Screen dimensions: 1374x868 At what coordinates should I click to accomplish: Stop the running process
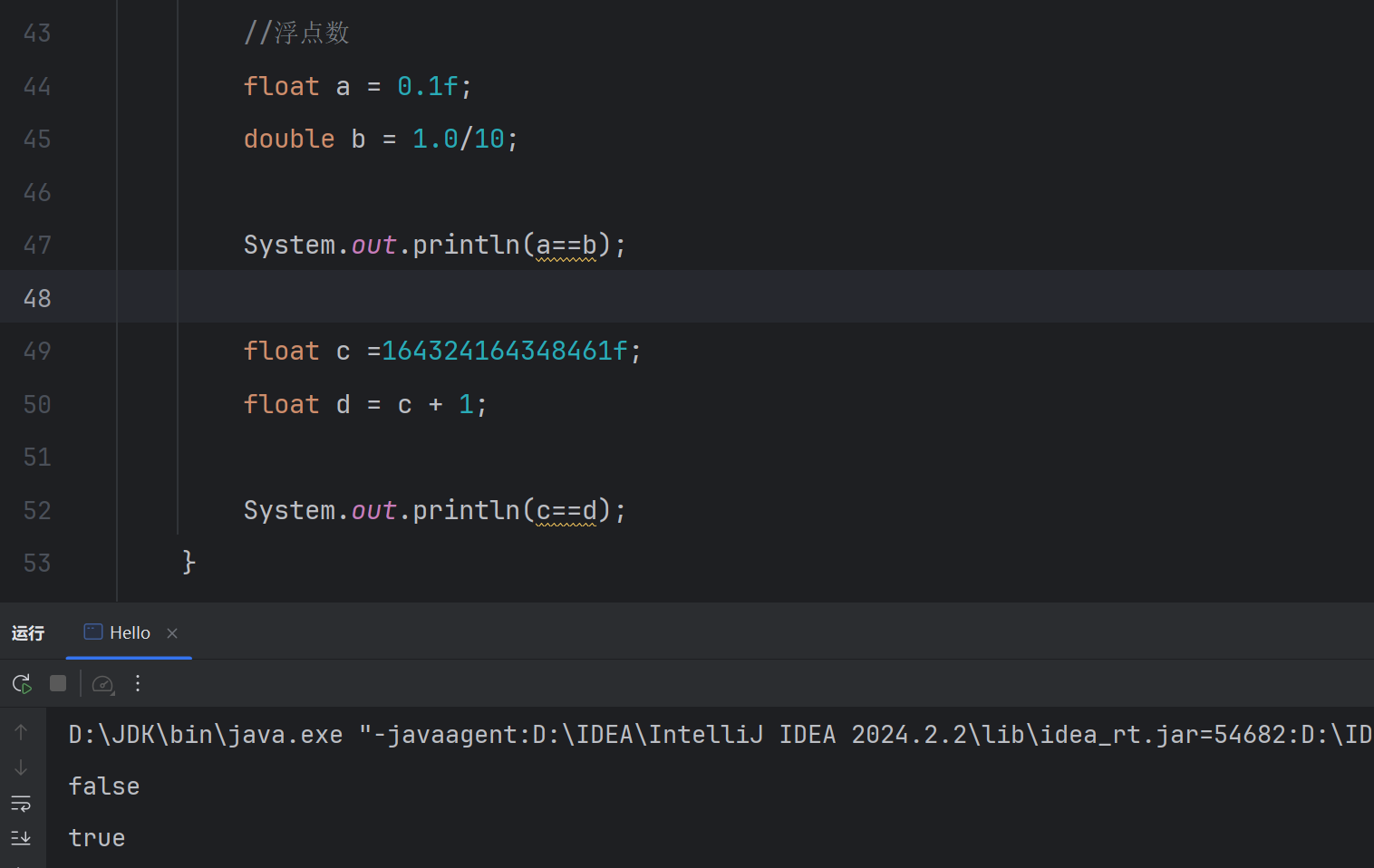[58, 683]
